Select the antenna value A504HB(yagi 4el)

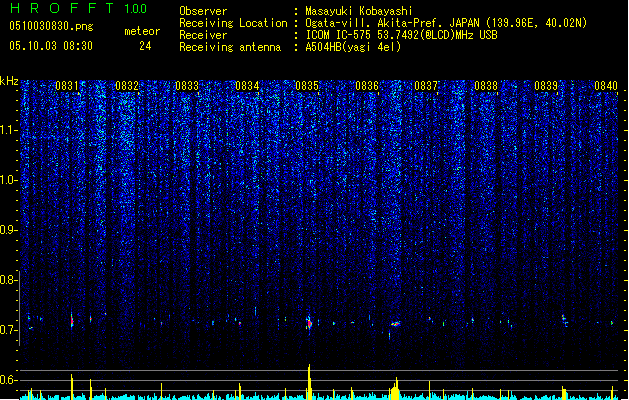(353, 47)
